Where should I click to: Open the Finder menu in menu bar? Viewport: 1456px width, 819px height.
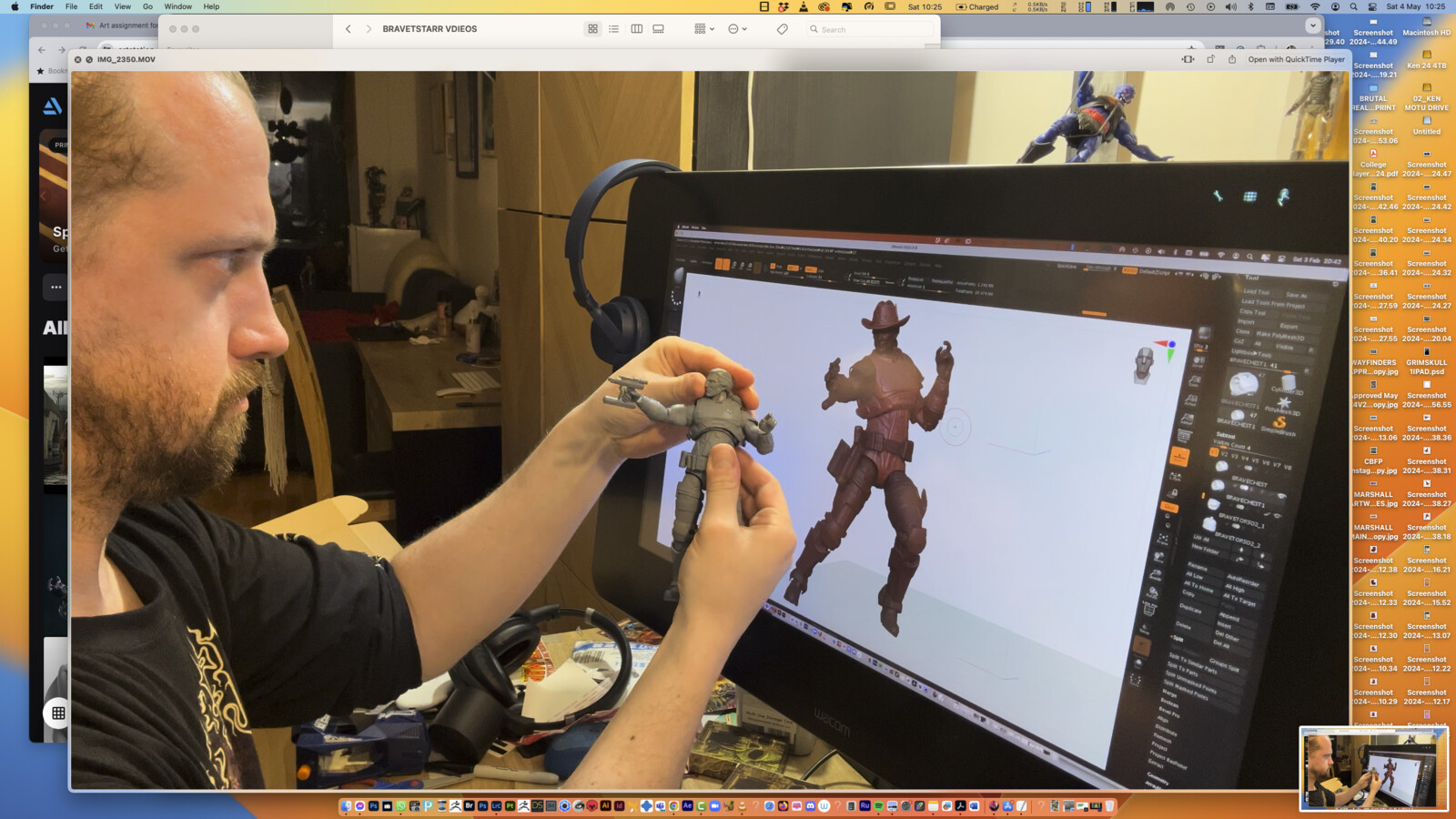(x=42, y=6)
